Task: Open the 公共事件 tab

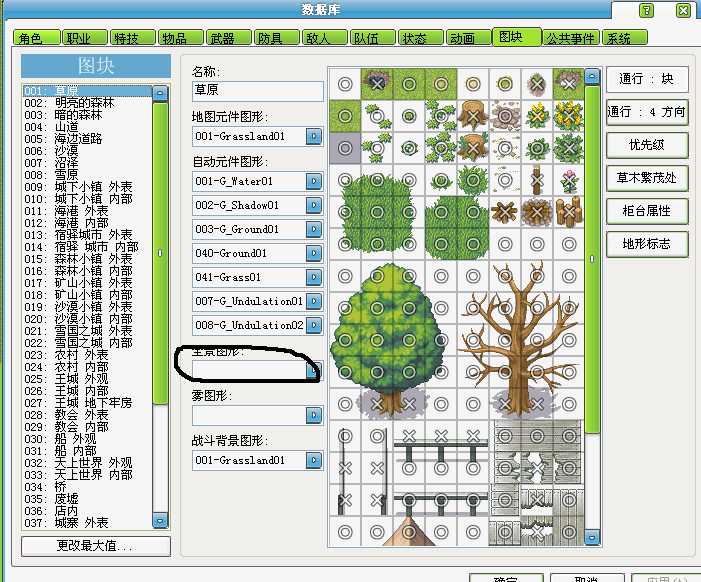Action: click(x=571, y=38)
